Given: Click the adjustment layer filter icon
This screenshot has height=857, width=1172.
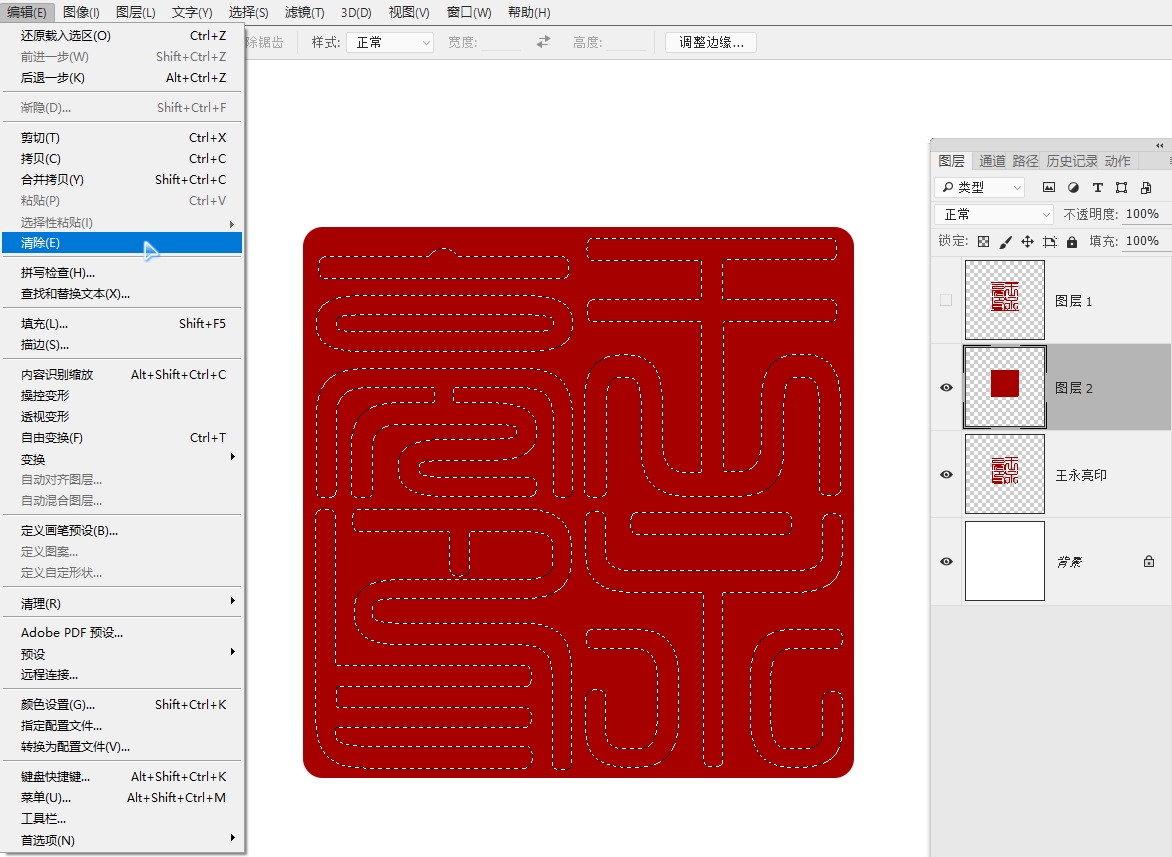Looking at the screenshot, I should point(1073,187).
